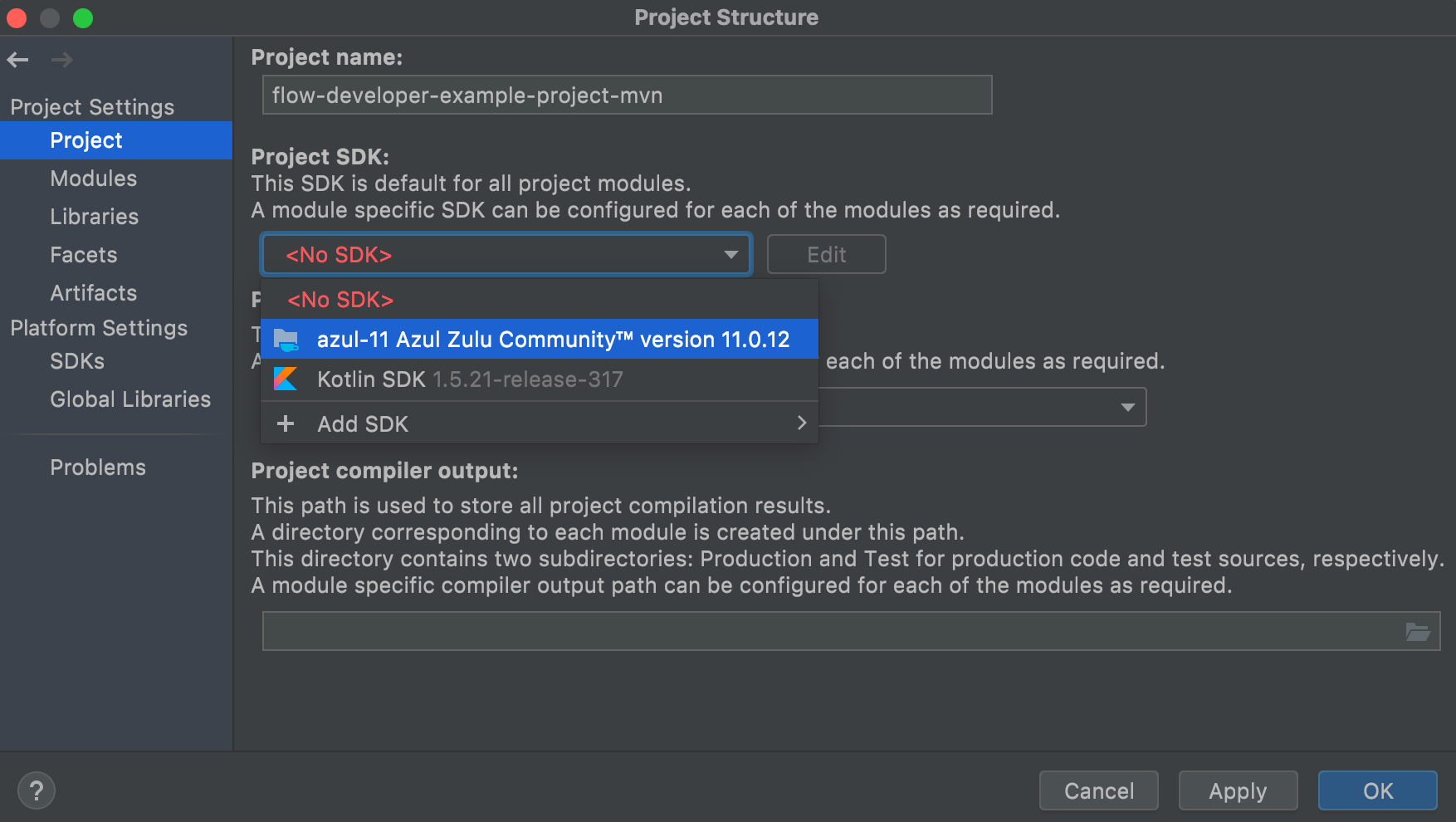Click the Kotlin SDK logo icon

[x=286, y=379]
